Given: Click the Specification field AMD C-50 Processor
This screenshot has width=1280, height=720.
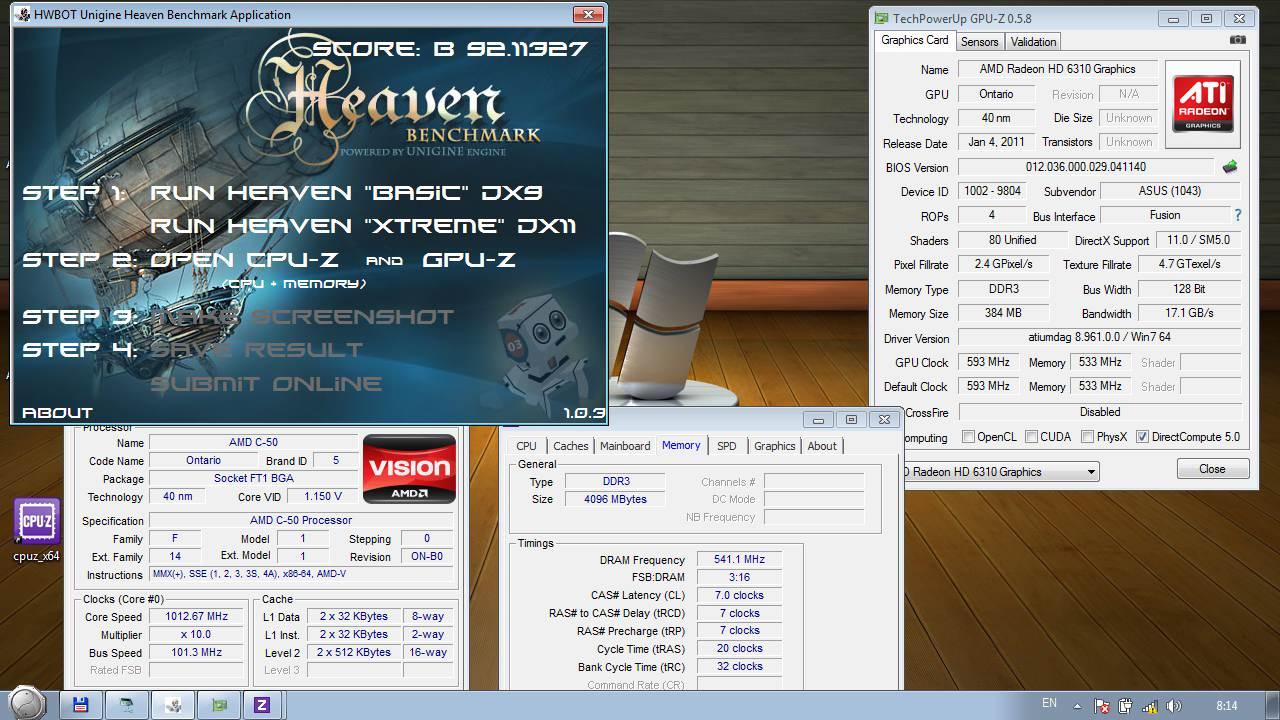Looking at the screenshot, I should [301, 520].
